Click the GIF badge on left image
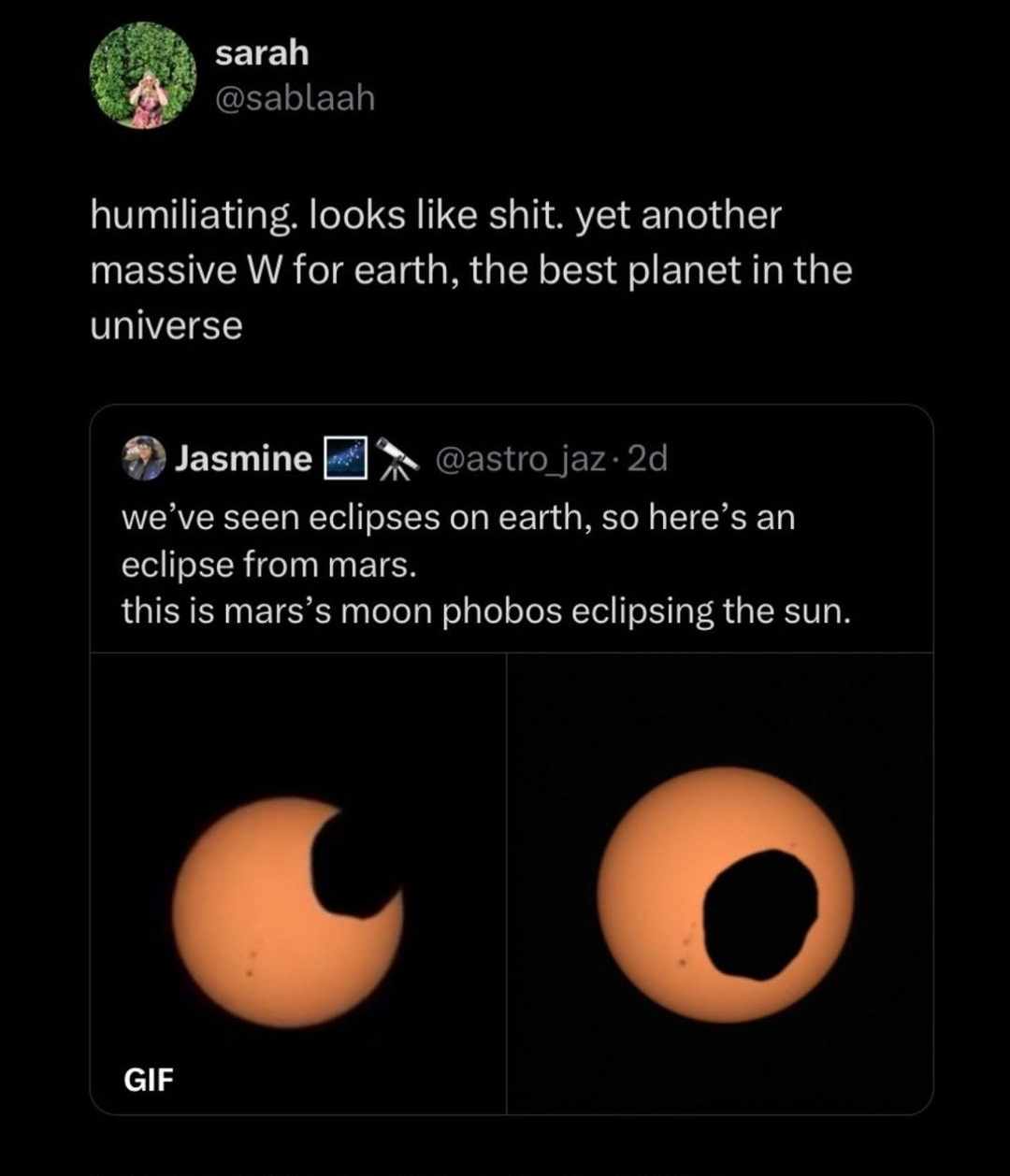Image resolution: width=1010 pixels, height=1176 pixels. point(149,1080)
